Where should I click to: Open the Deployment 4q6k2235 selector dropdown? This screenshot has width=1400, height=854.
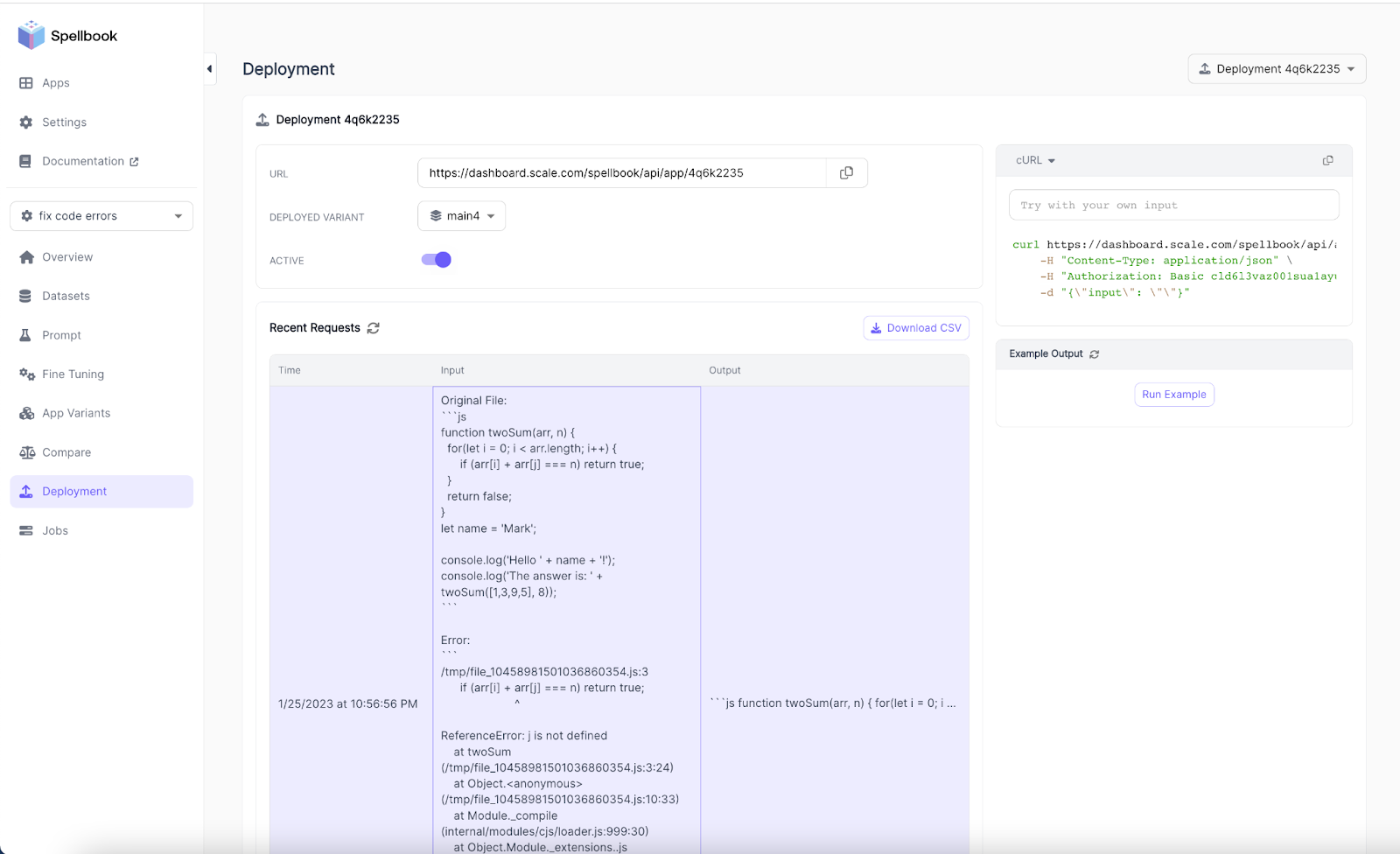click(x=1277, y=69)
